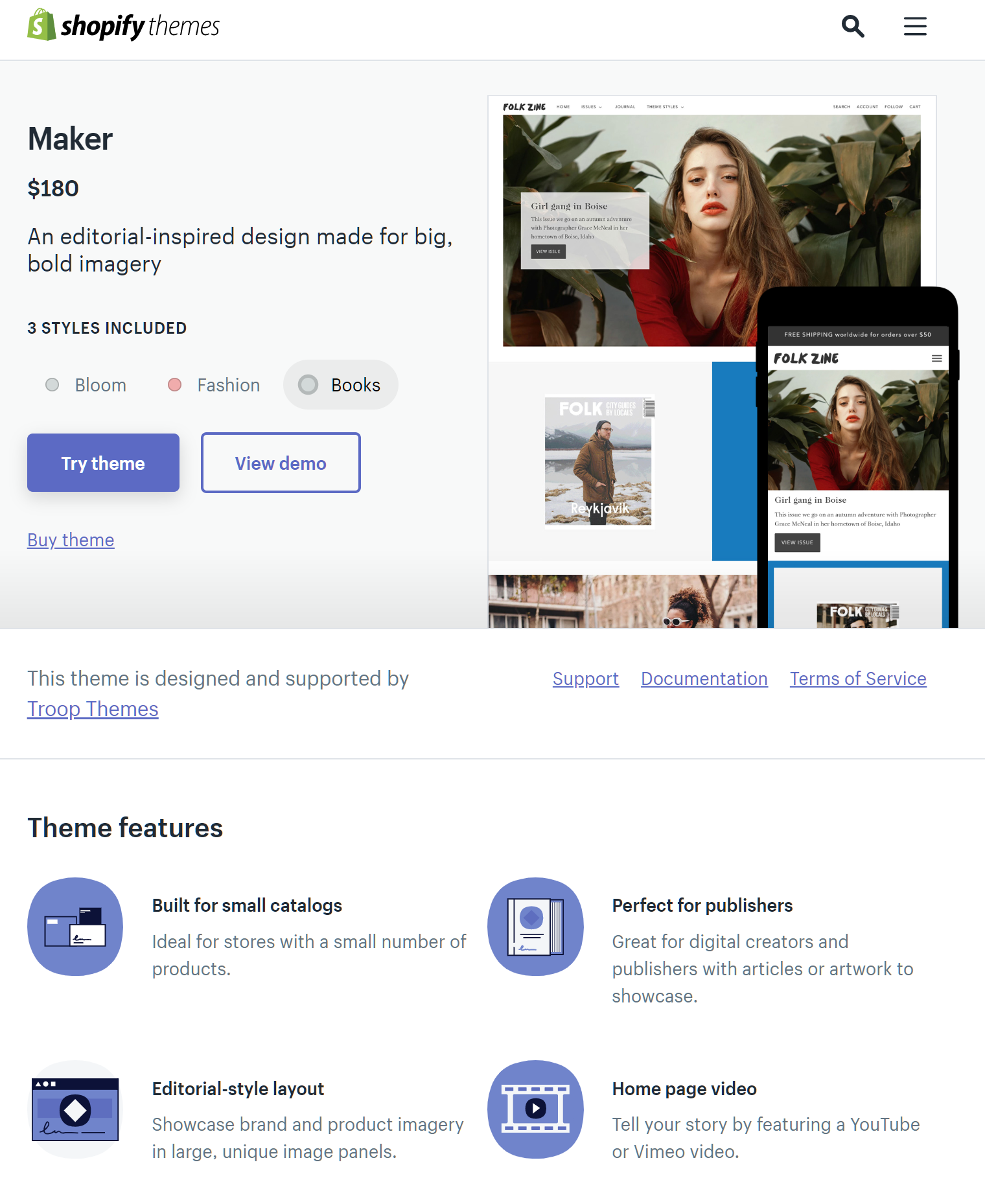Open the Buy theme link
The width and height of the screenshot is (985, 1204).
click(x=71, y=540)
